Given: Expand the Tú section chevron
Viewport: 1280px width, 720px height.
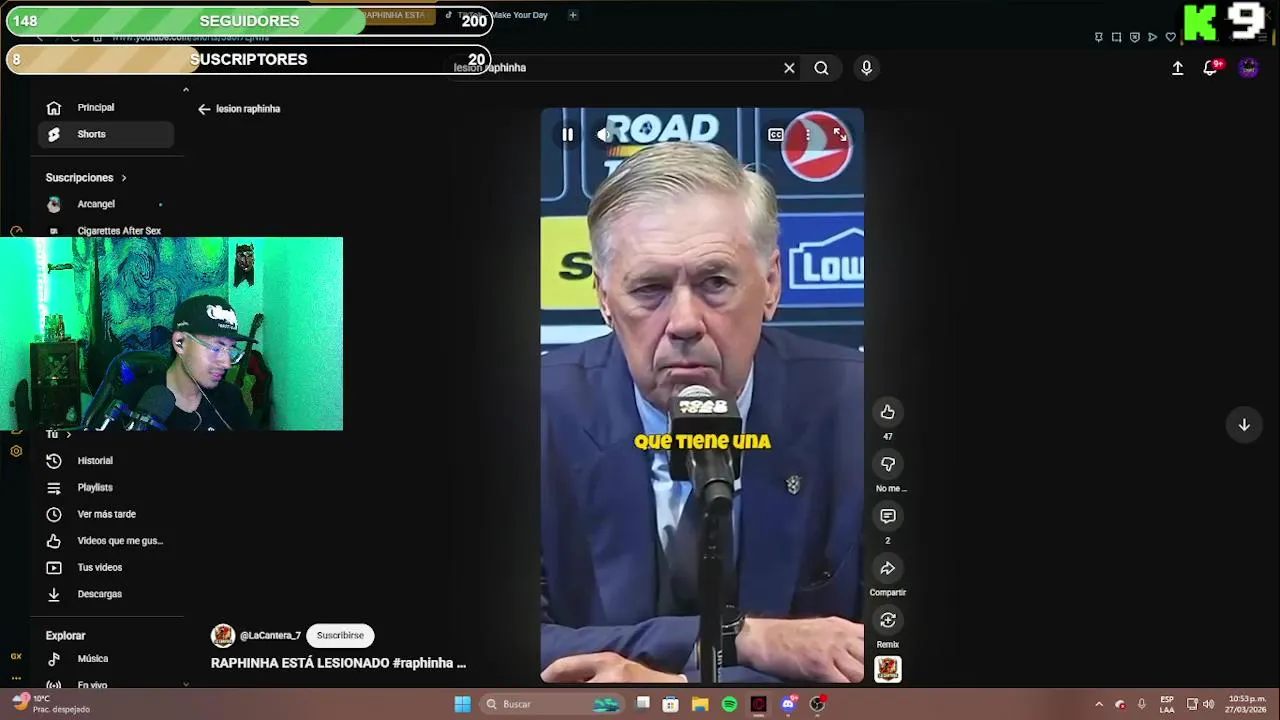Looking at the screenshot, I should [x=68, y=435].
